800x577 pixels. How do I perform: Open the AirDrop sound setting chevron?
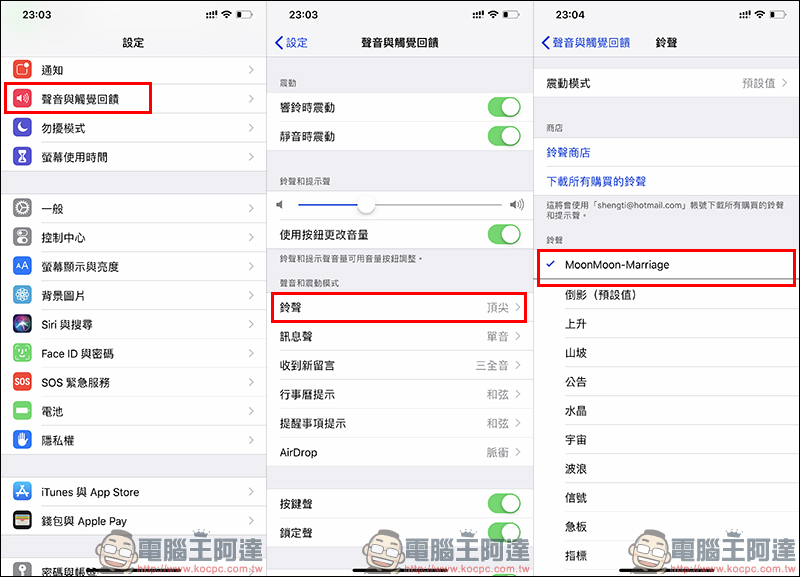[x=517, y=453]
